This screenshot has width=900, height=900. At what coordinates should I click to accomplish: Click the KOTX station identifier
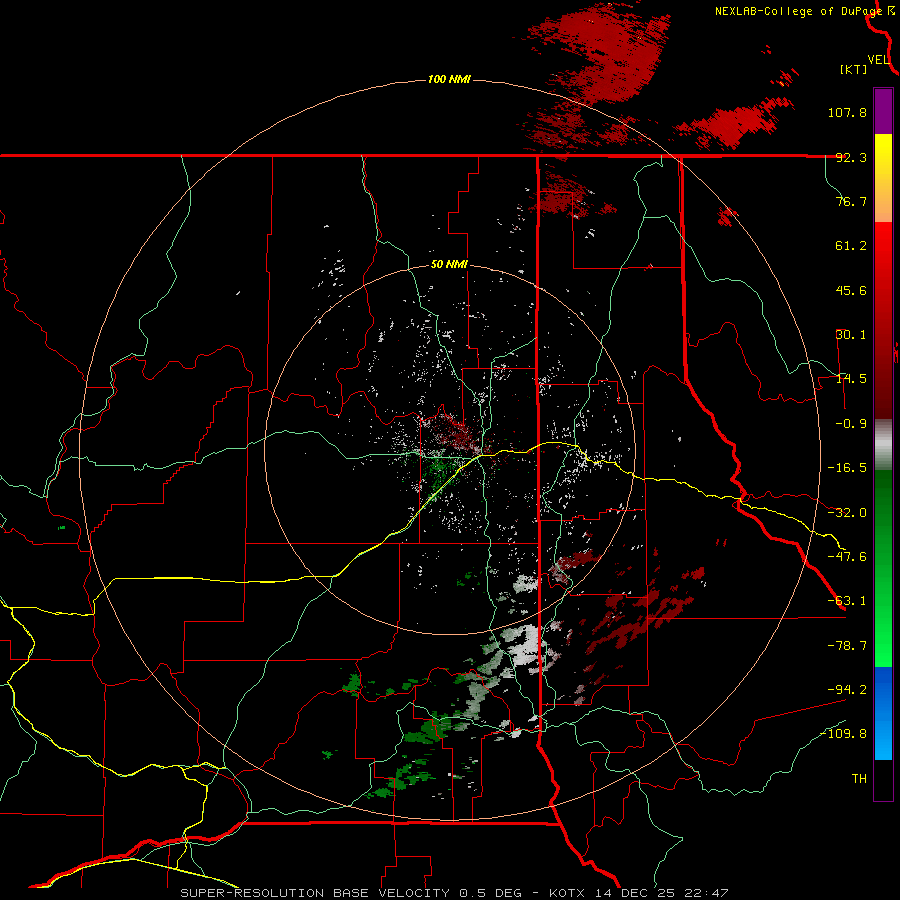tap(567, 893)
